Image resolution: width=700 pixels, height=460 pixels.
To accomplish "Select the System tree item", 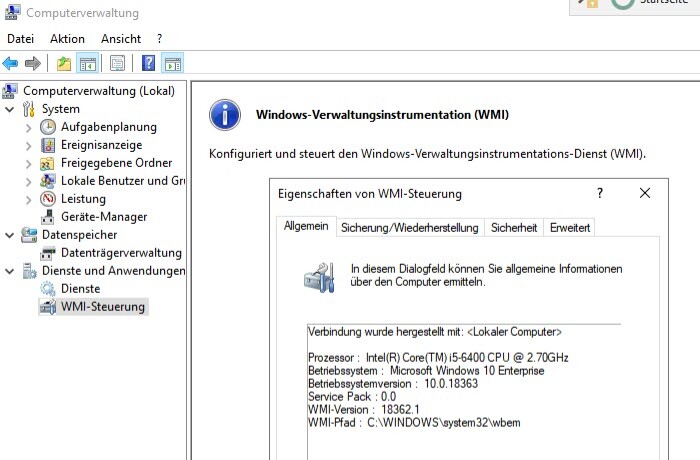I will click(61, 109).
